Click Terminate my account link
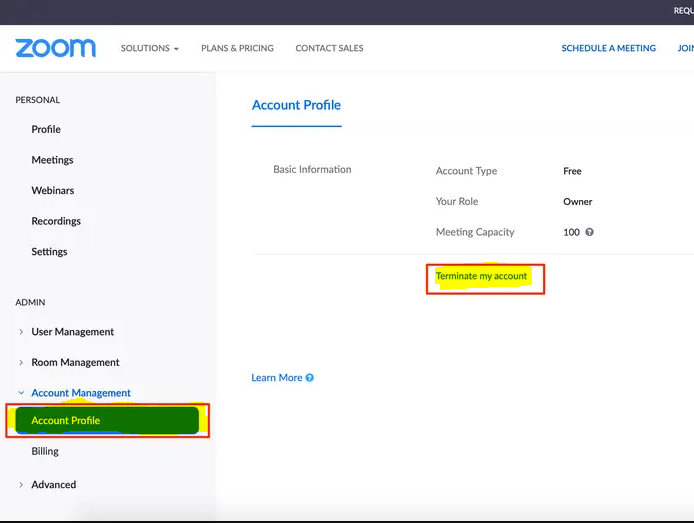The height and width of the screenshot is (523, 694). coord(481,276)
